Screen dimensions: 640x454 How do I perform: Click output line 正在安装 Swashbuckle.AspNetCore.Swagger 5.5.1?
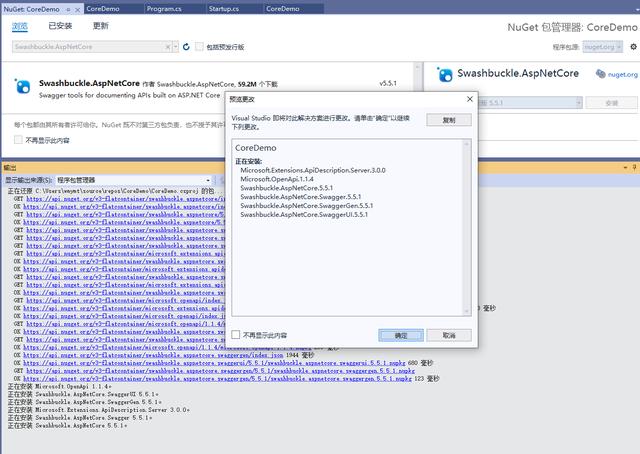coord(80,418)
